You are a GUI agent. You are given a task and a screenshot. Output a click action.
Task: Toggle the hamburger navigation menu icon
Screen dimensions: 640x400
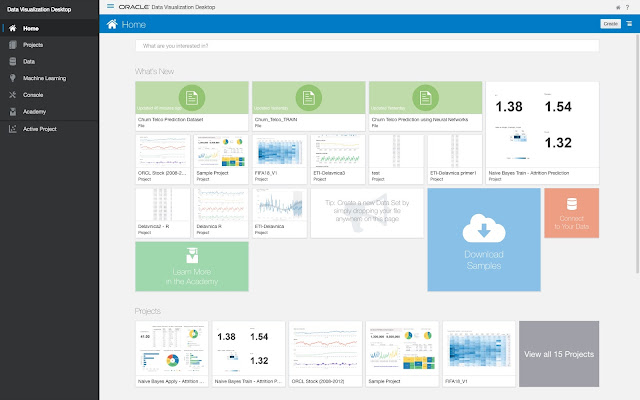point(110,6)
